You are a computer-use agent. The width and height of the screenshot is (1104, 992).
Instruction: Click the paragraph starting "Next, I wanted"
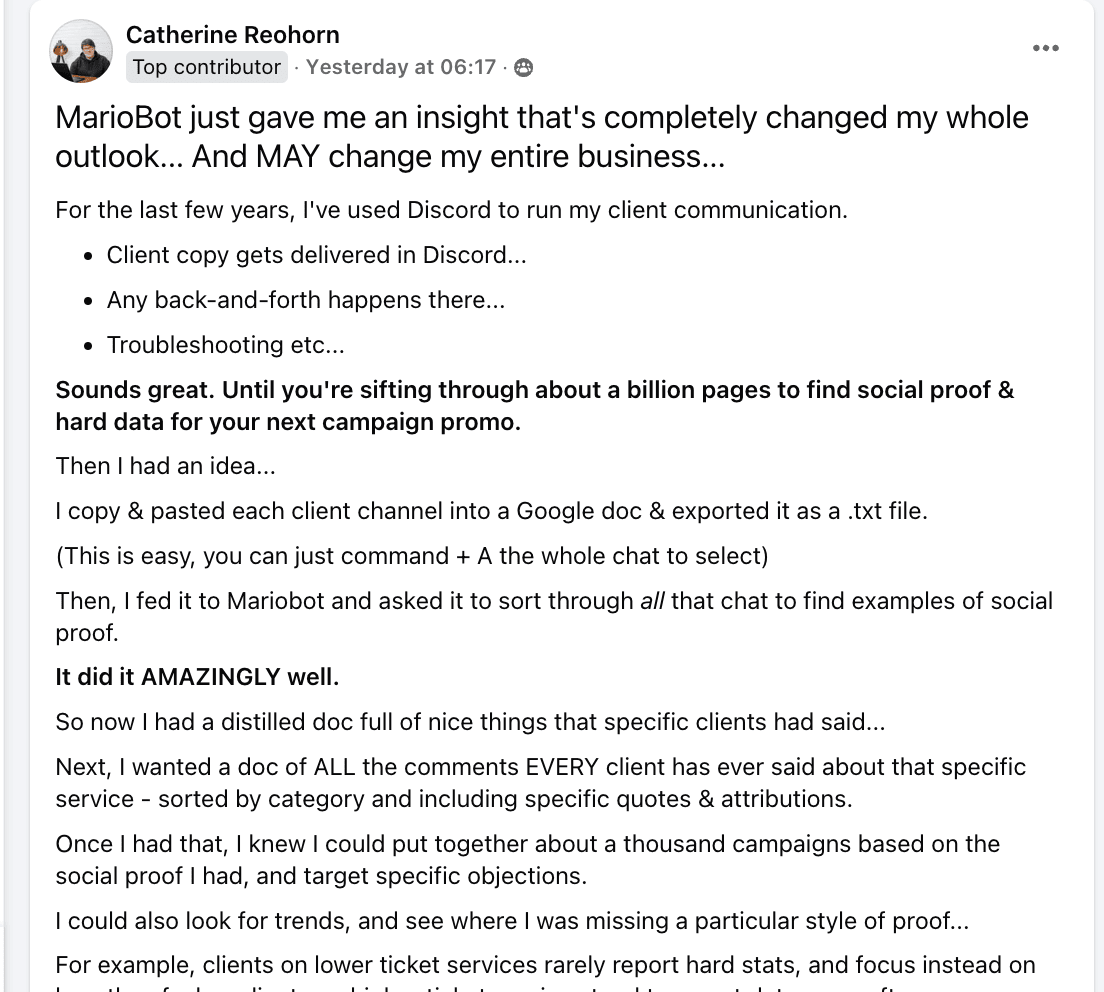point(540,782)
